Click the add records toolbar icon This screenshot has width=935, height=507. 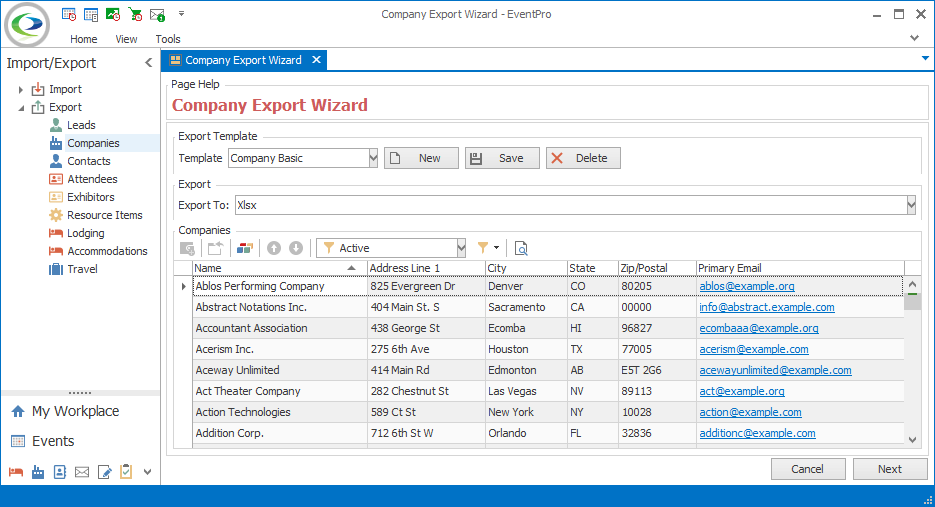pos(187,248)
